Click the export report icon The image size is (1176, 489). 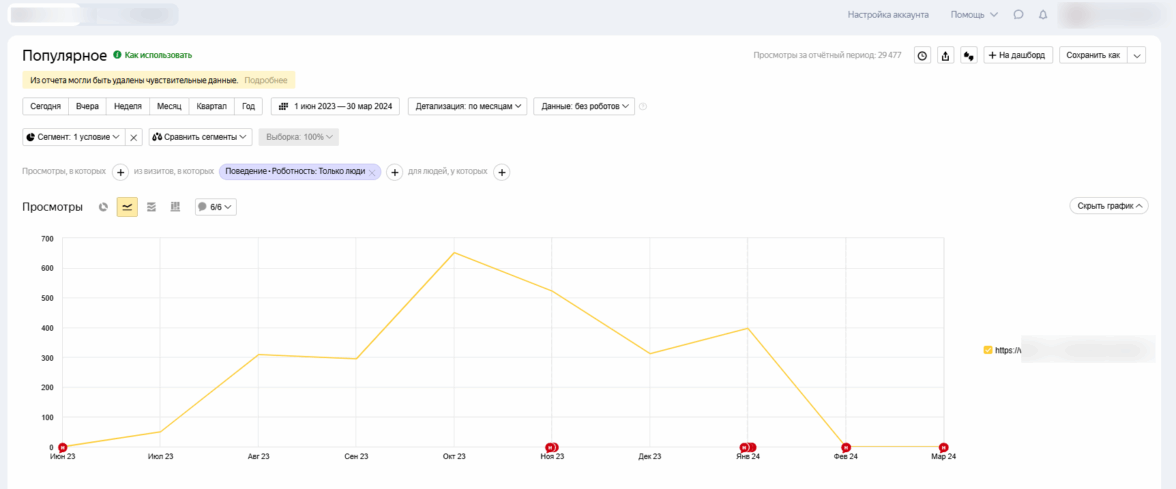945,56
